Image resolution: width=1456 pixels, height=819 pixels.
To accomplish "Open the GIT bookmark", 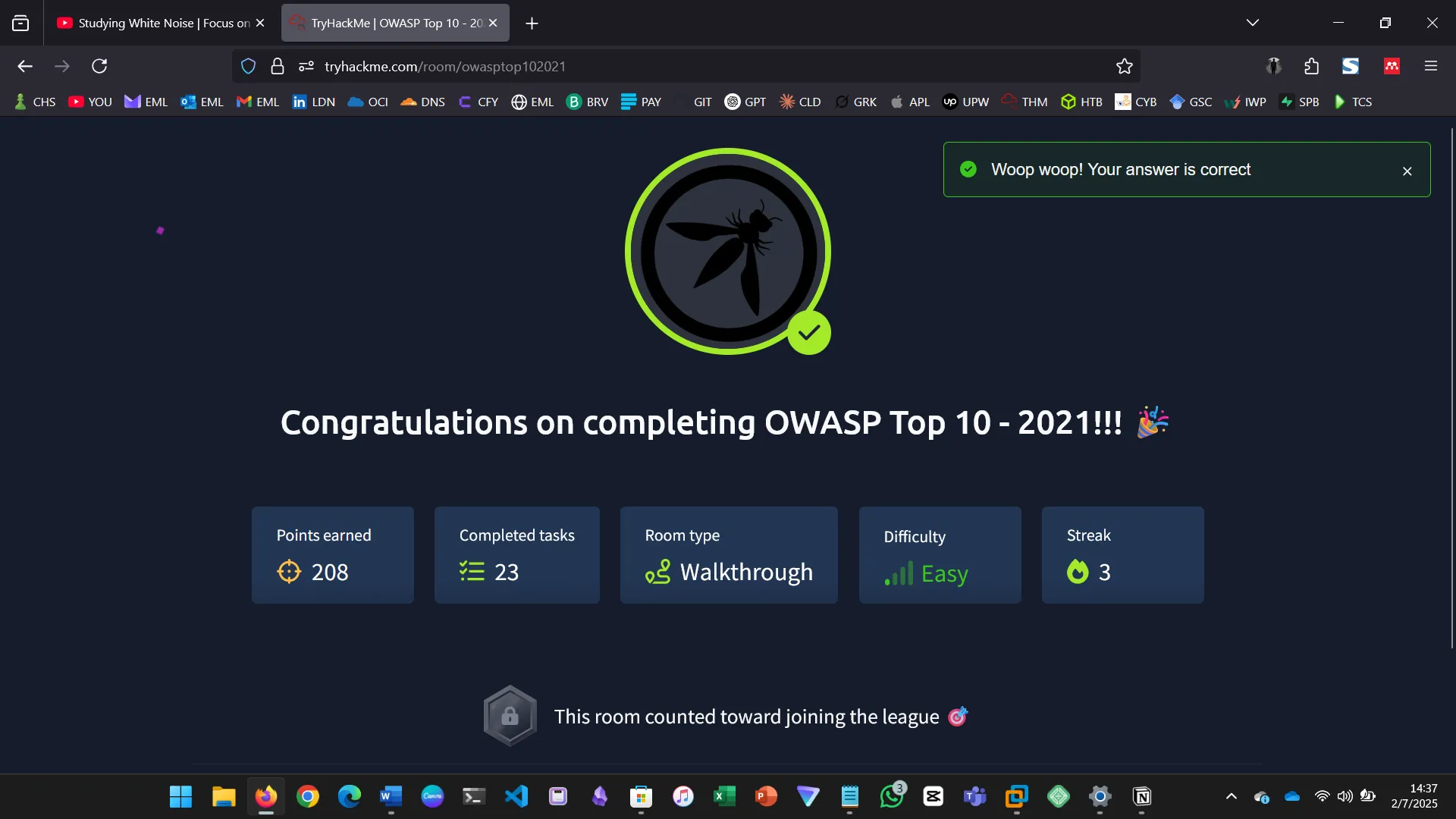I will (x=698, y=101).
